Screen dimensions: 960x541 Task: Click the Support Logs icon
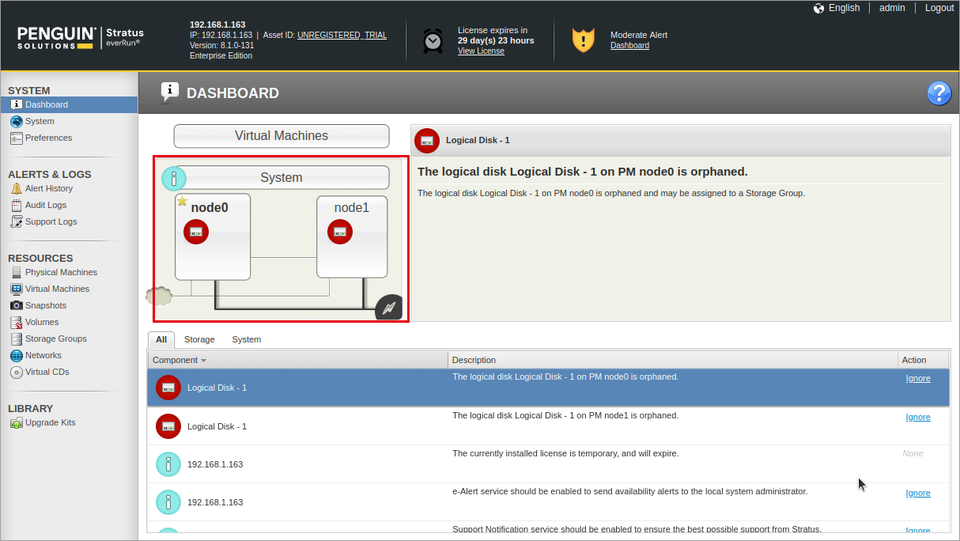pyautogui.click(x=17, y=222)
